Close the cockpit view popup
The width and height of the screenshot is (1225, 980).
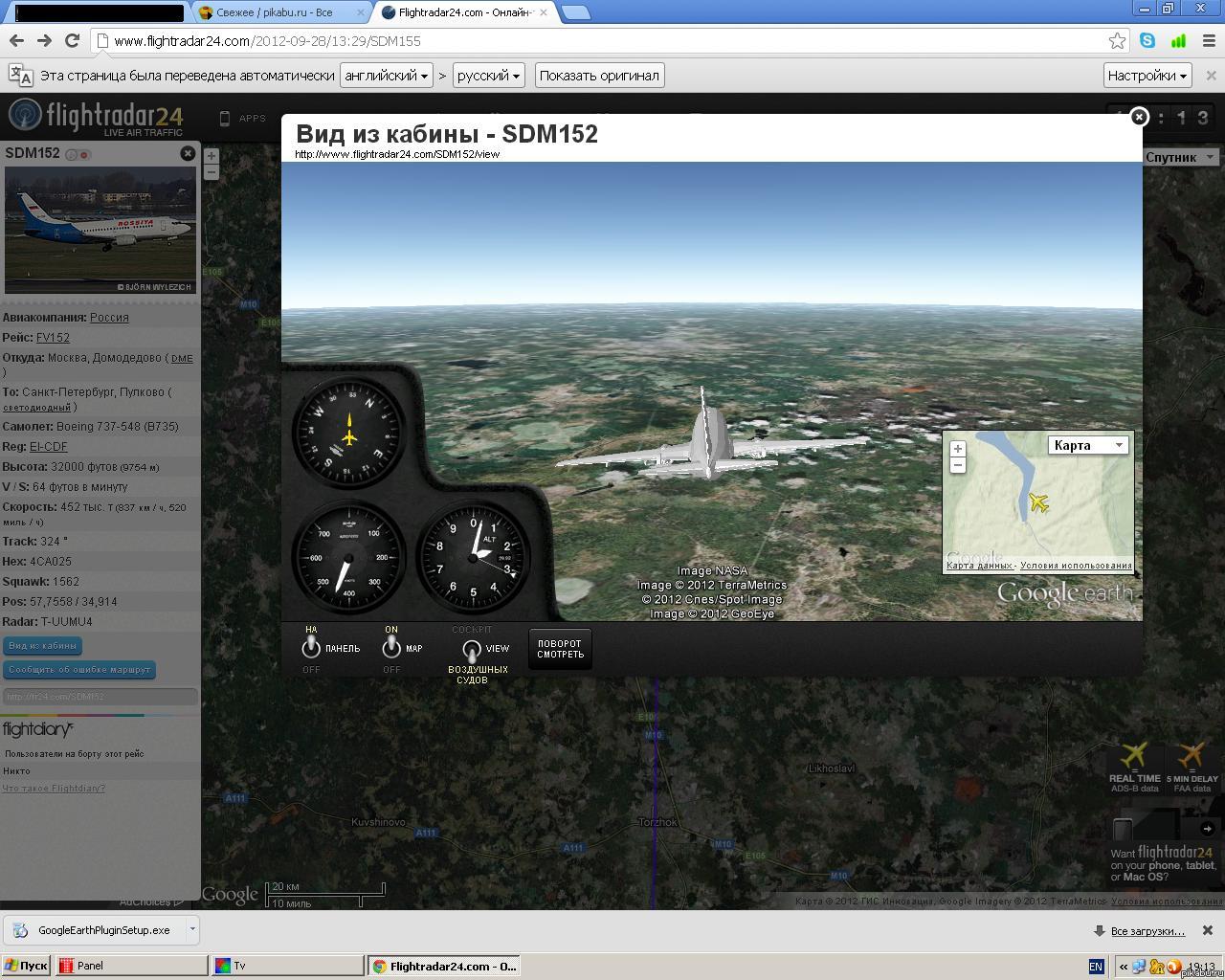pyautogui.click(x=1139, y=117)
